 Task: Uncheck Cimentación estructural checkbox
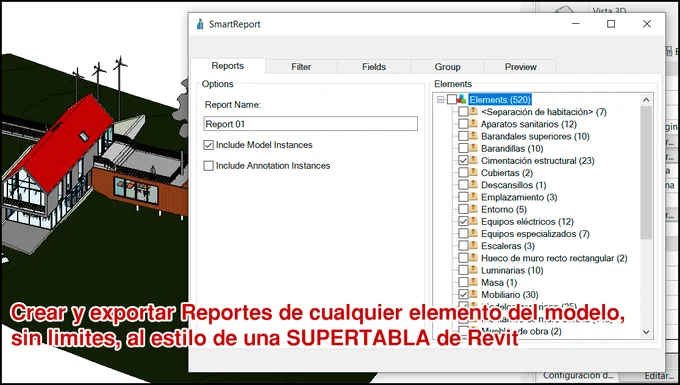click(463, 160)
